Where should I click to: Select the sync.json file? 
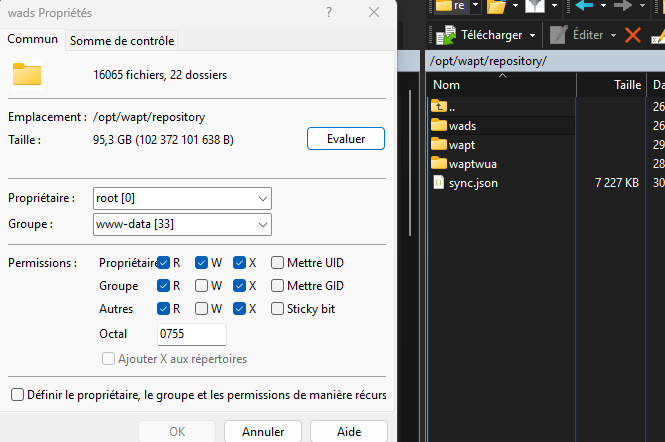[x=473, y=182]
